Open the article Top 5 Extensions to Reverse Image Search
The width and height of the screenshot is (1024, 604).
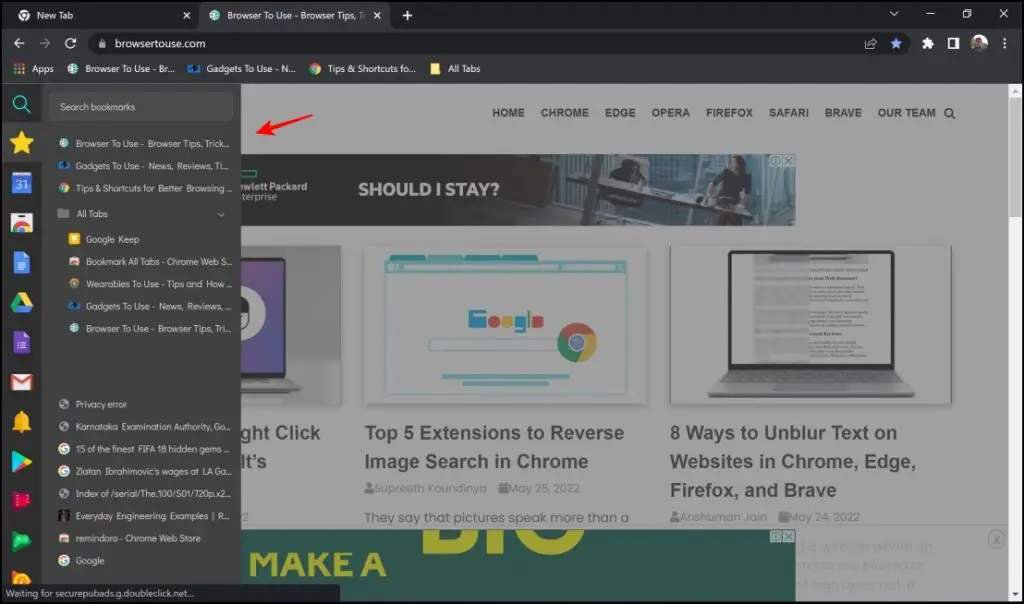pos(494,447)
